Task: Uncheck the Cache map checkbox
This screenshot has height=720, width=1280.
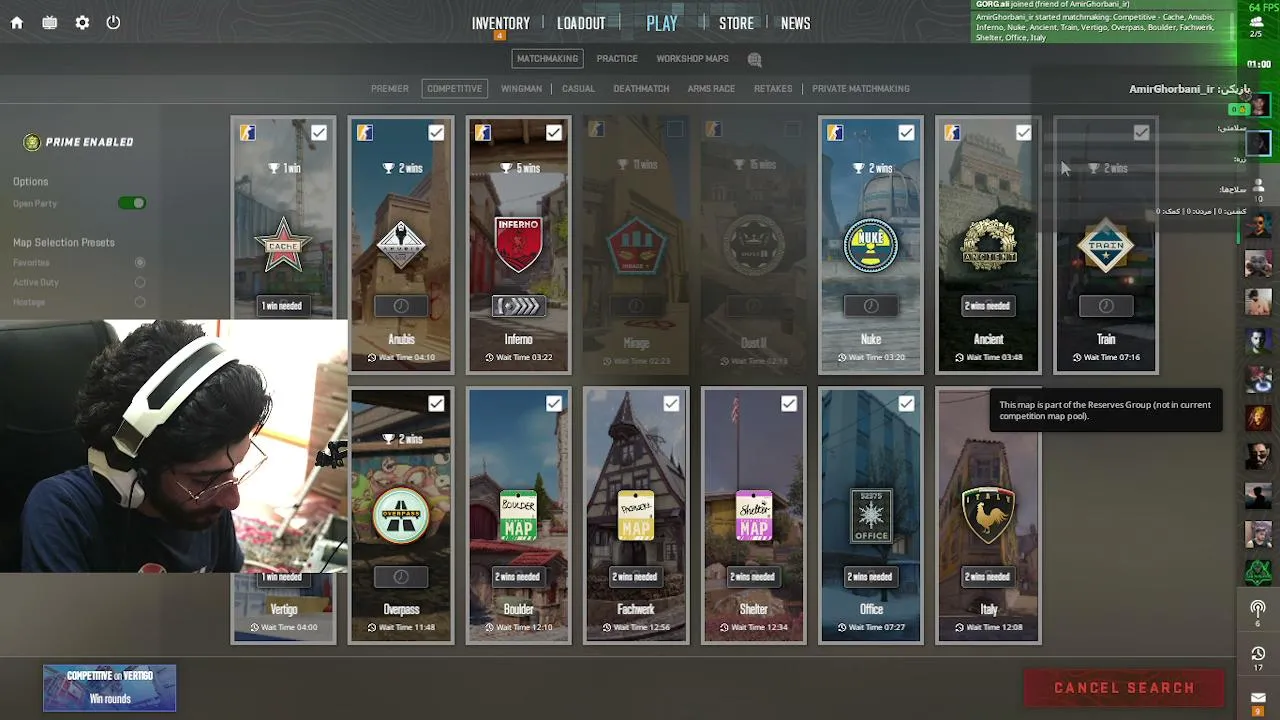Action: 318,133
